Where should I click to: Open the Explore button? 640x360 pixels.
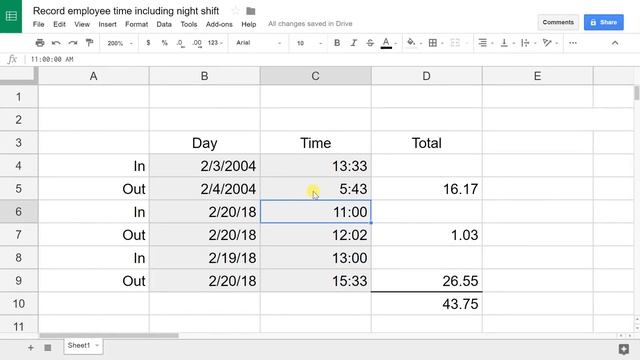[x=623, y=349]
